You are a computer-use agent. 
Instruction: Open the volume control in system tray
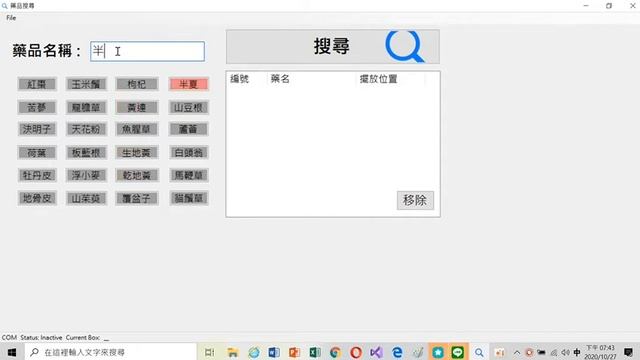pyautogui.click(x=565, y=352)
